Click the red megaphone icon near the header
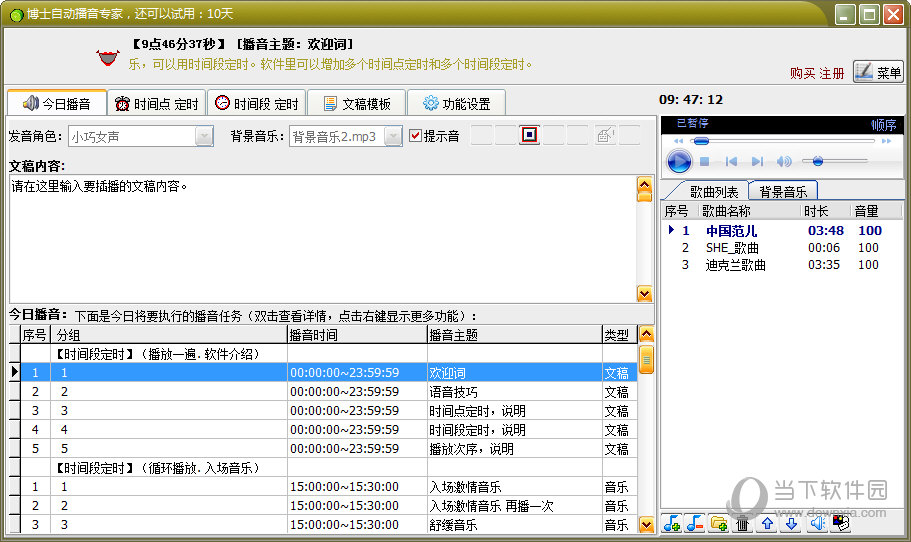 tap(108, 58)
